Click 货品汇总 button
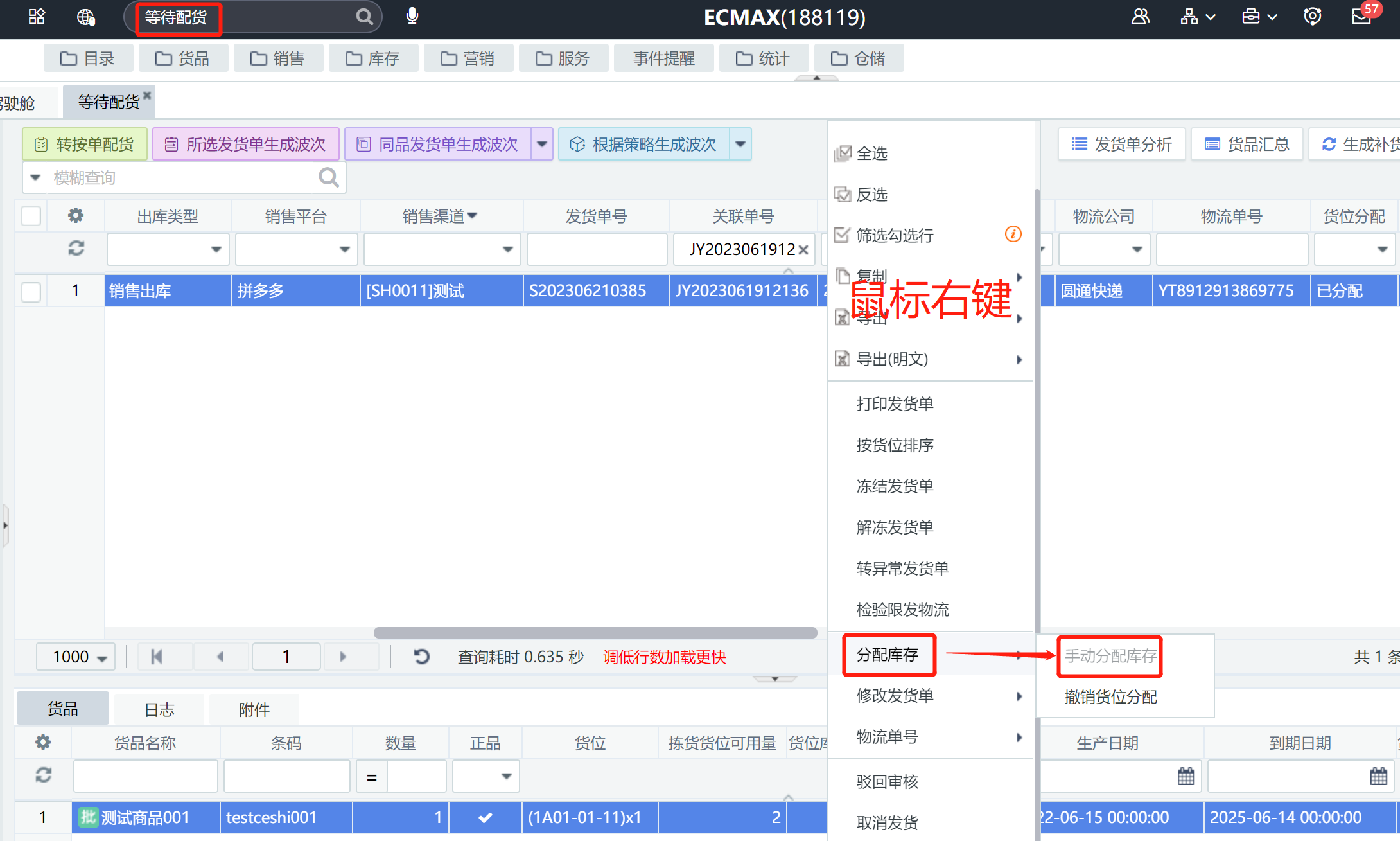1400x841 pixels. point(1247,144)
